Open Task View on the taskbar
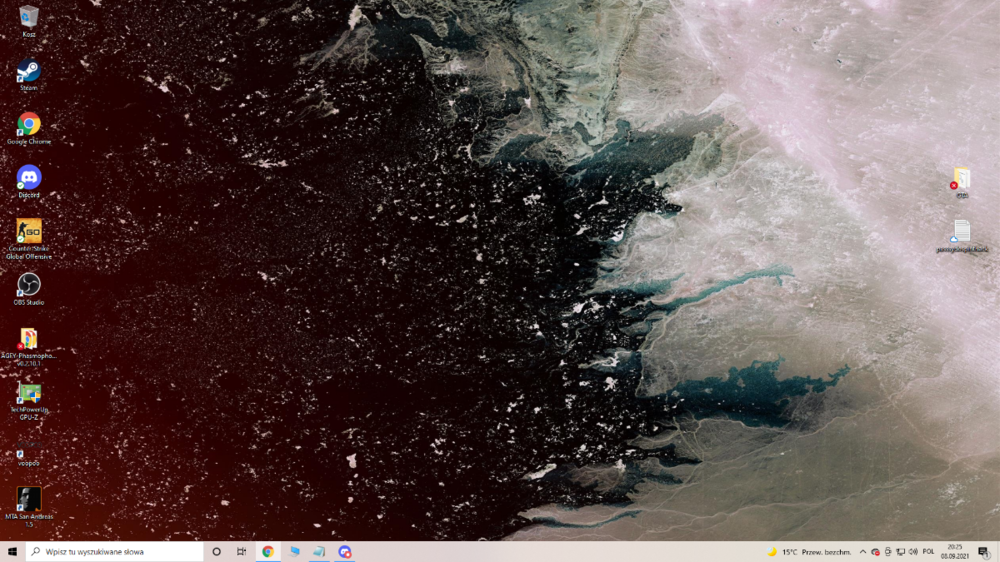Image resolution: width=1000 pixels, height=562 pixels. tap(241, 552)
